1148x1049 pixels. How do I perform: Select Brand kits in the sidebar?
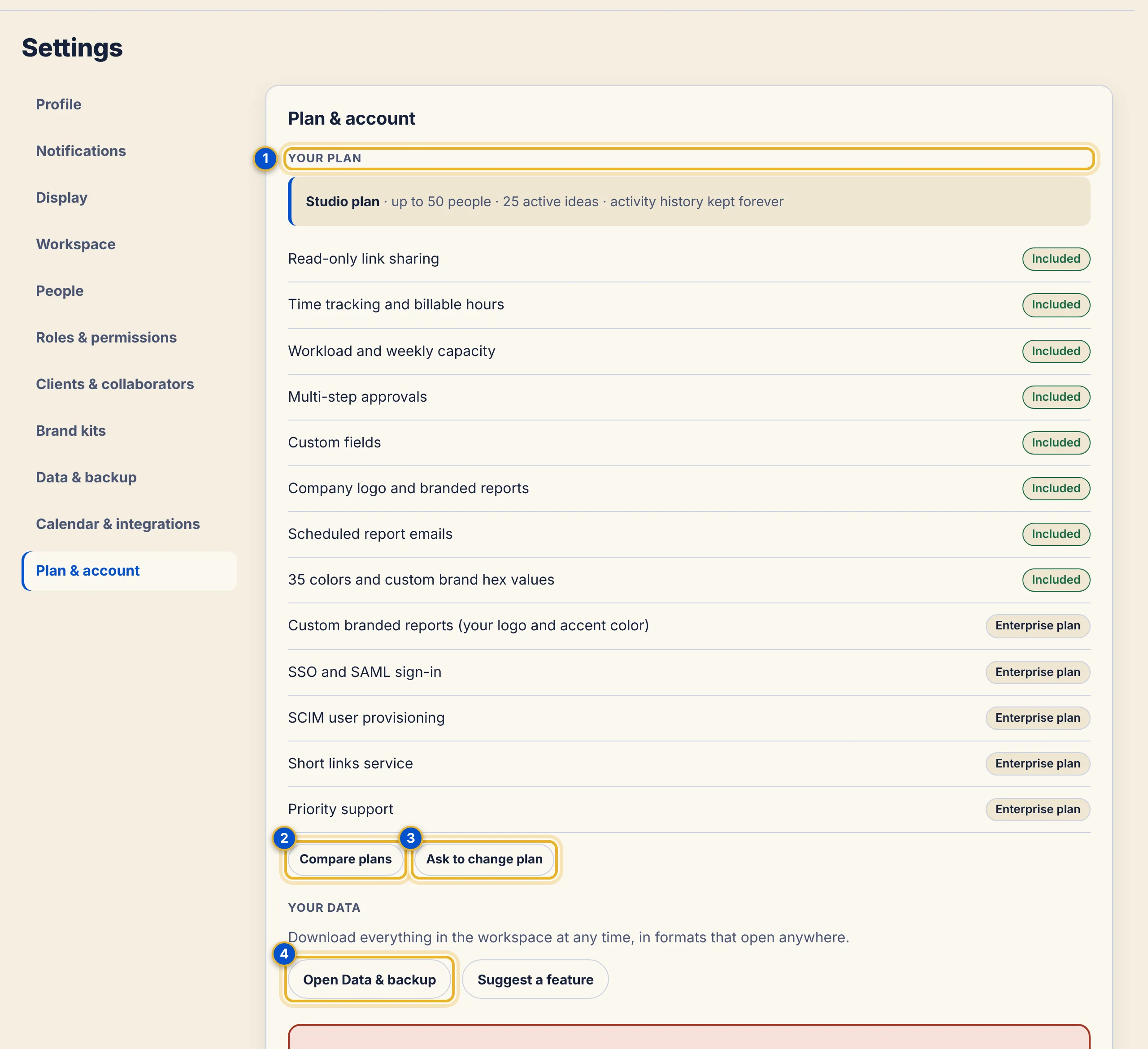point(70,431)
